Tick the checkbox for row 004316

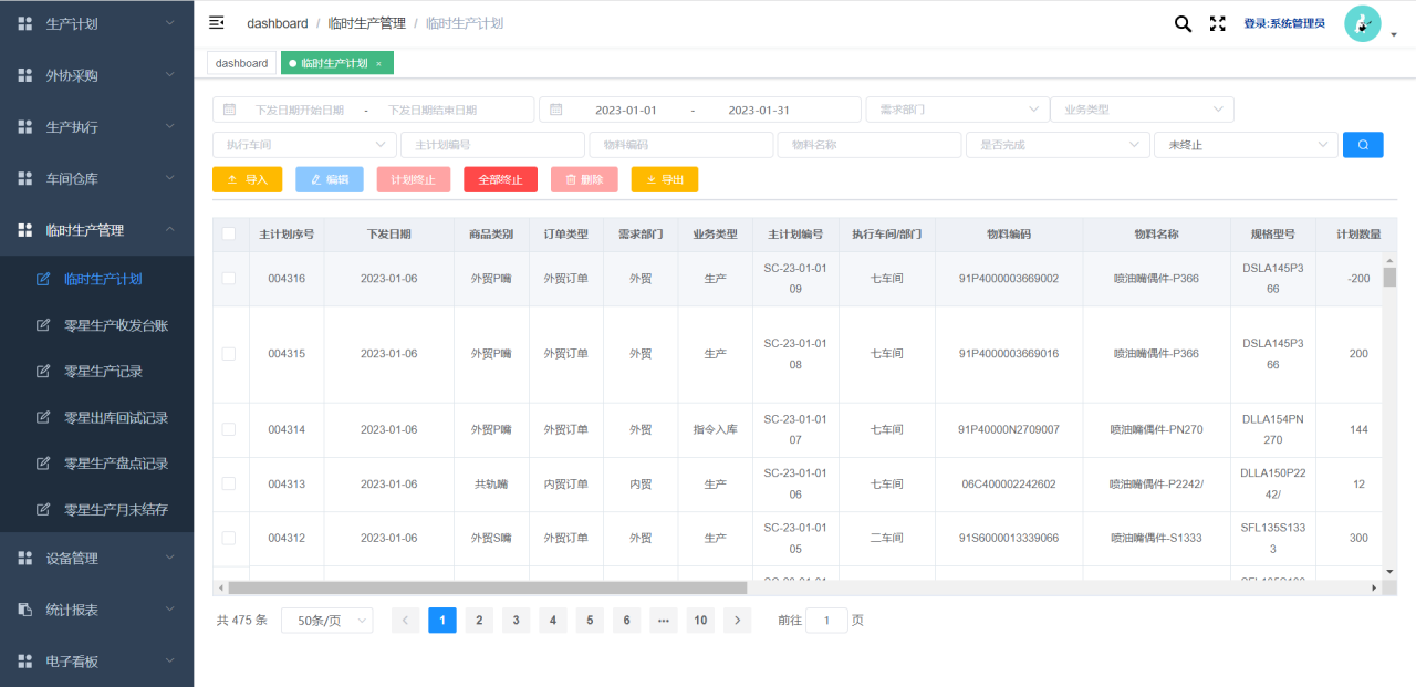click(229, 278)
